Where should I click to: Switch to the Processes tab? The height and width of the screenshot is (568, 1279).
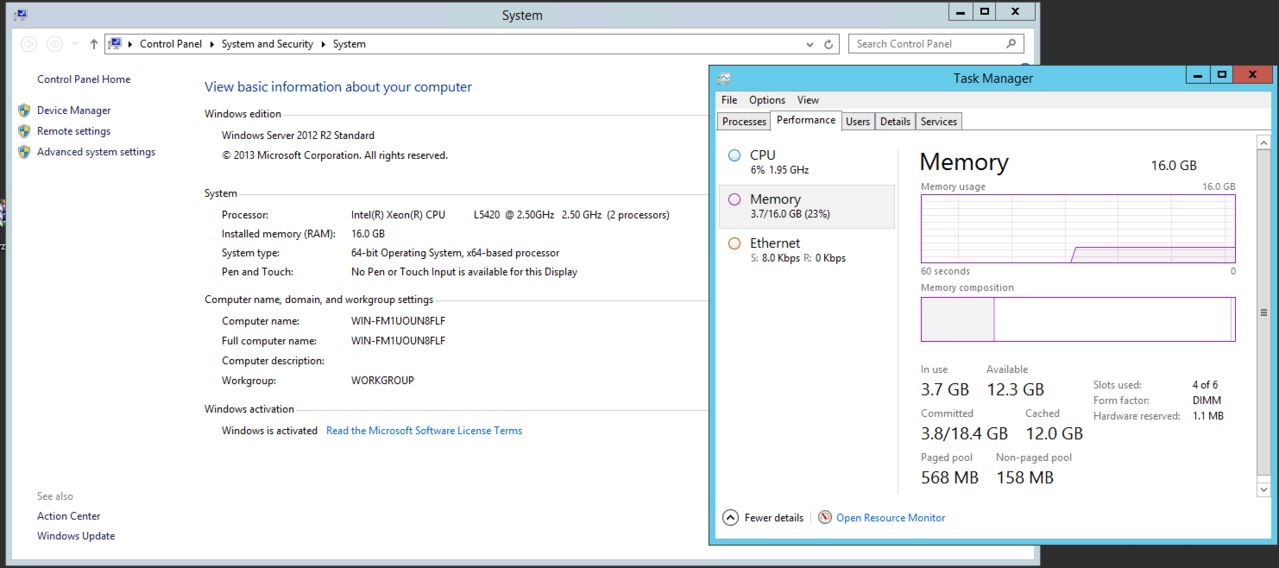[744, 121]
